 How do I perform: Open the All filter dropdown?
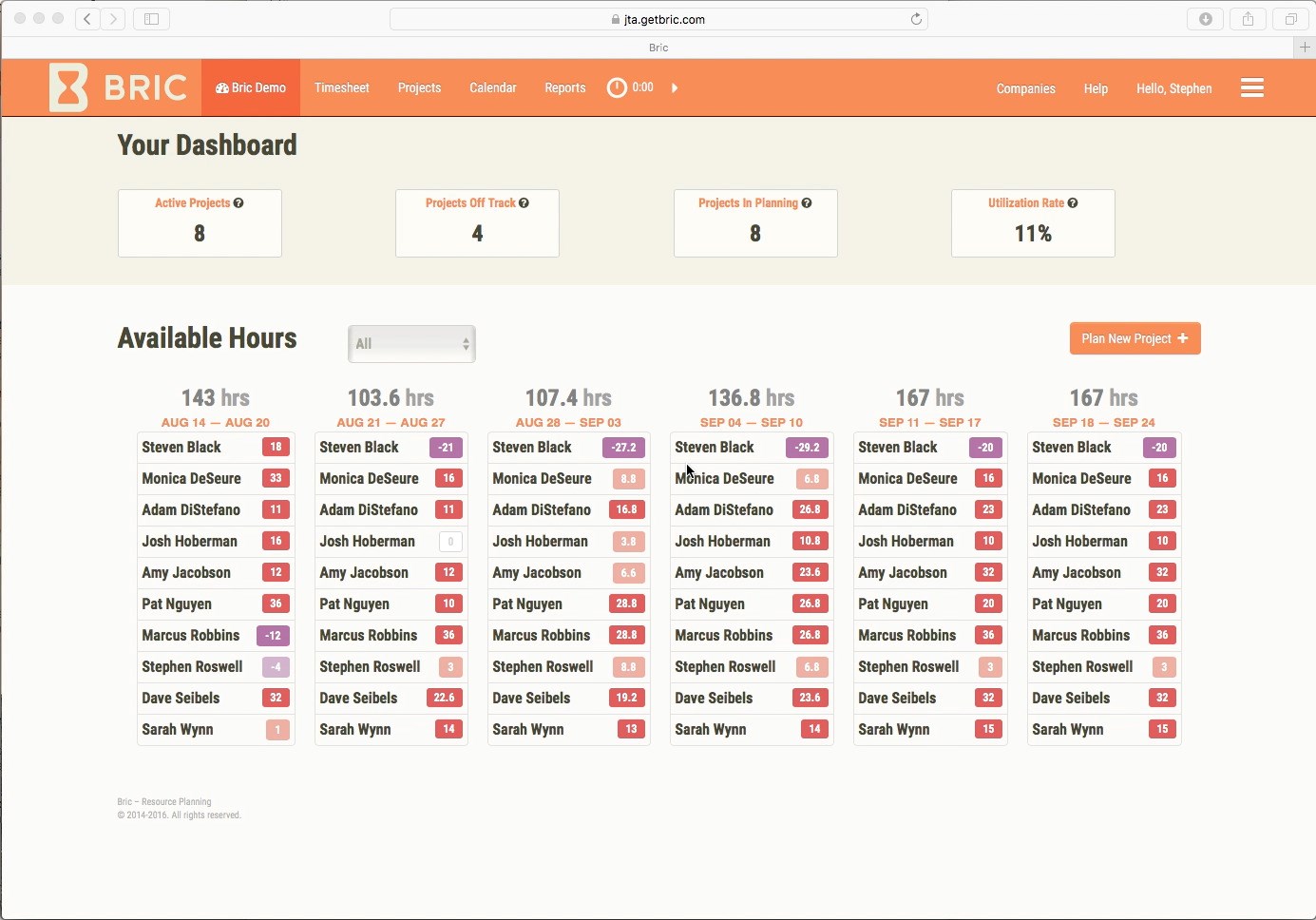point(411,343)
